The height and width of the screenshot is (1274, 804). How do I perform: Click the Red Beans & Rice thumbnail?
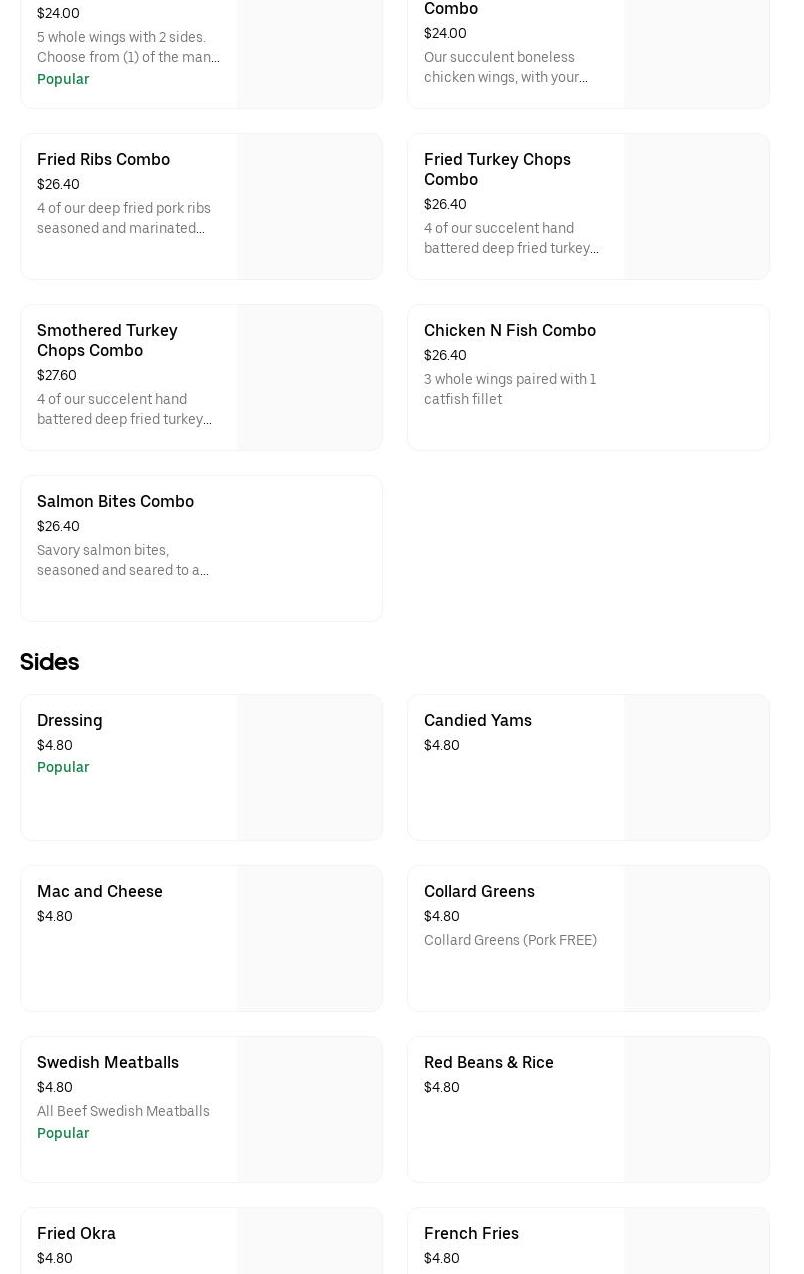click(696, 1110)
